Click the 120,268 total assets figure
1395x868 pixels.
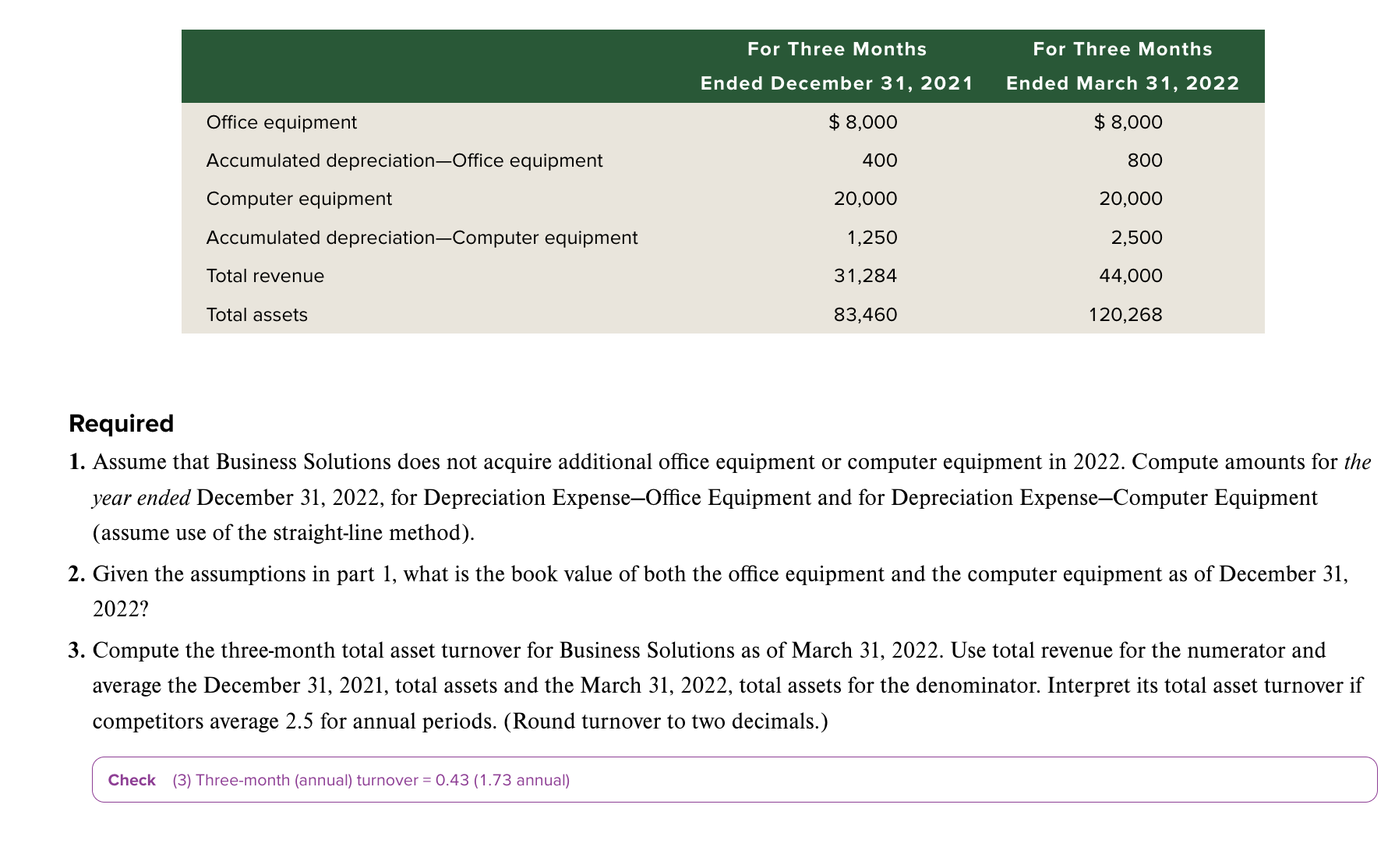(1125, 314)
